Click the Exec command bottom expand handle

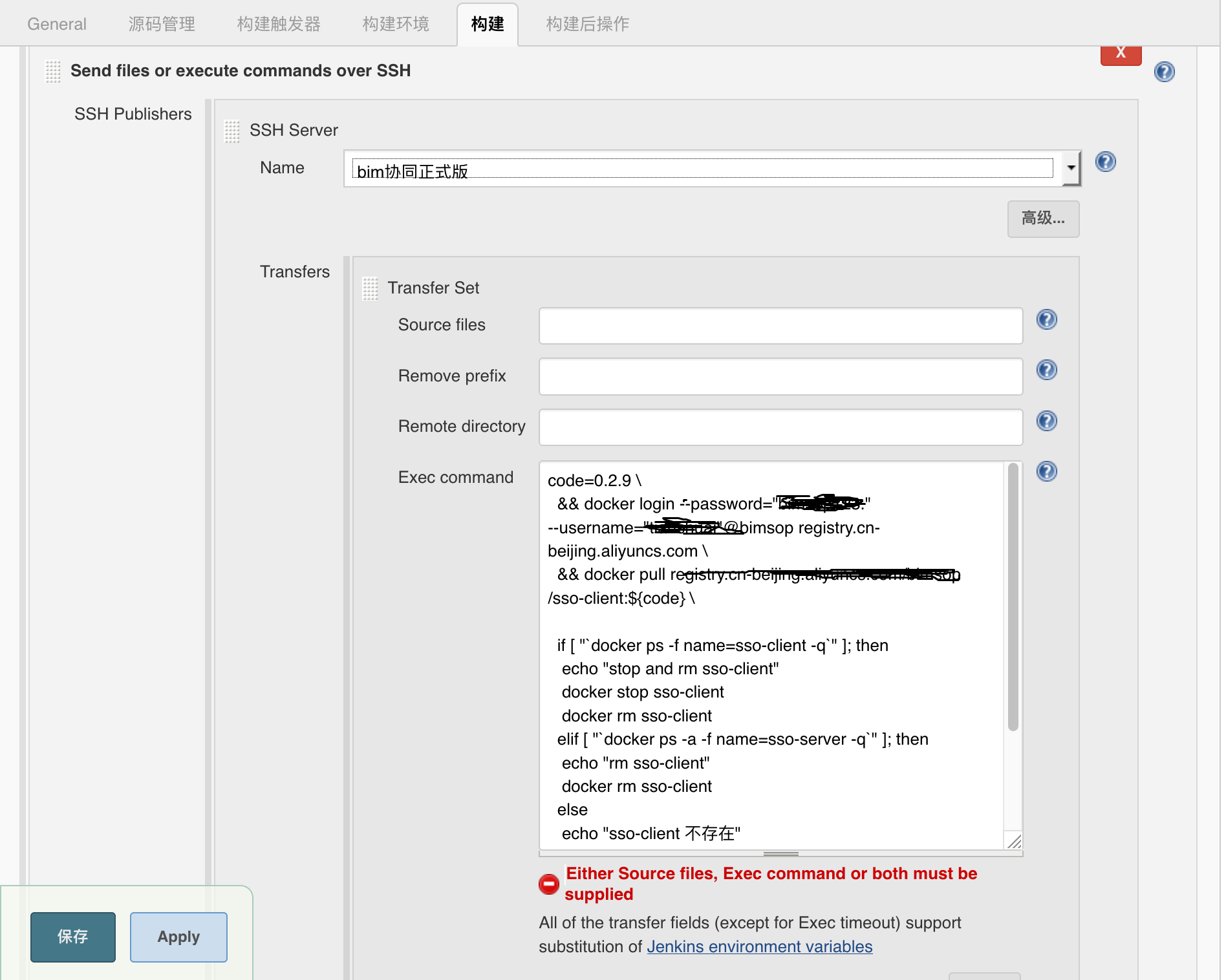[x=780, y=854]
